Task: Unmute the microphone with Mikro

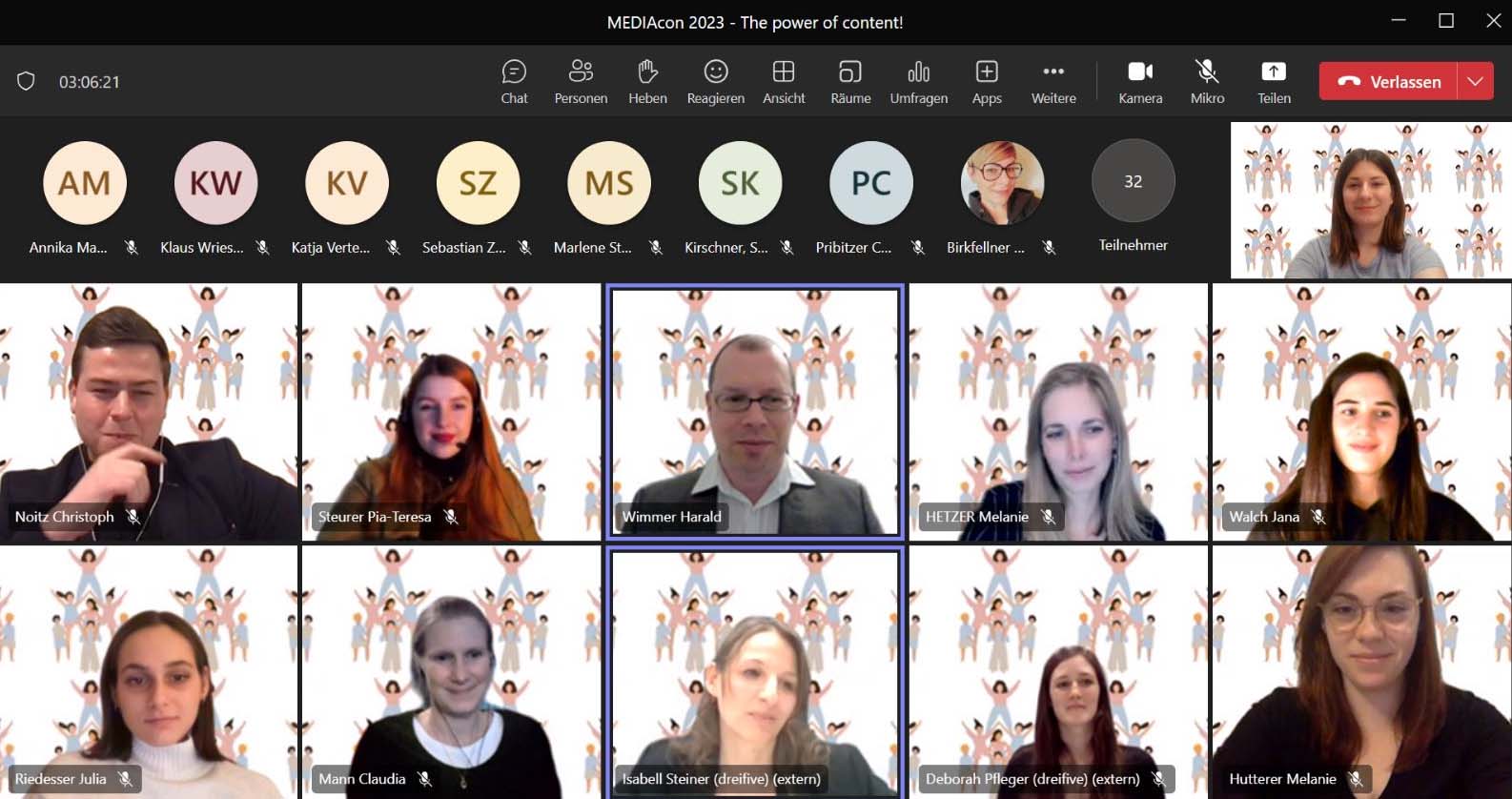Action: pyautogui.click(x=1207, y=82)
